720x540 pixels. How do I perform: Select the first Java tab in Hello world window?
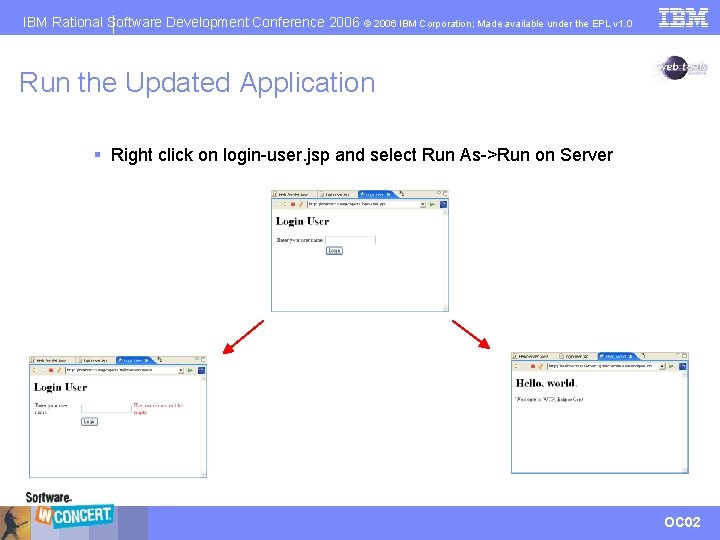point(534,356)
